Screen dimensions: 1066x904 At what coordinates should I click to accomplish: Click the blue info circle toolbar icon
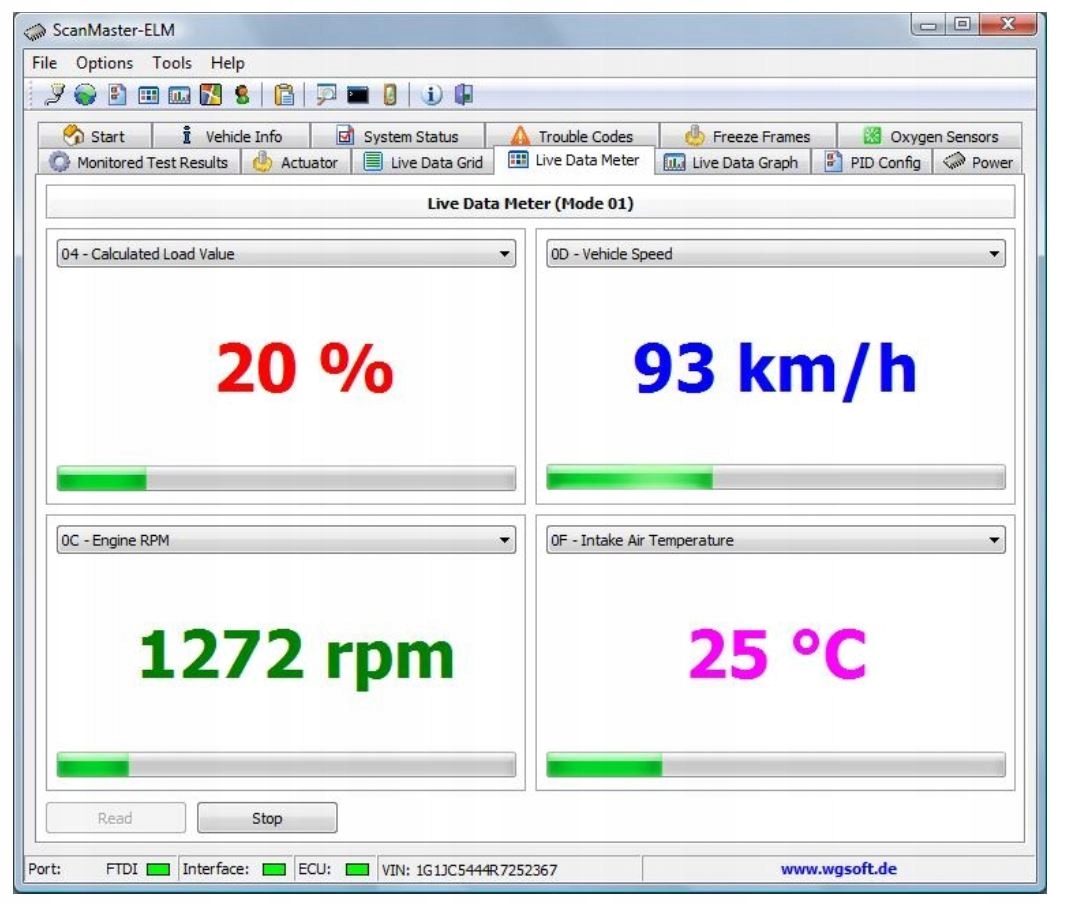pyautogui.click(x=432, y=95)
